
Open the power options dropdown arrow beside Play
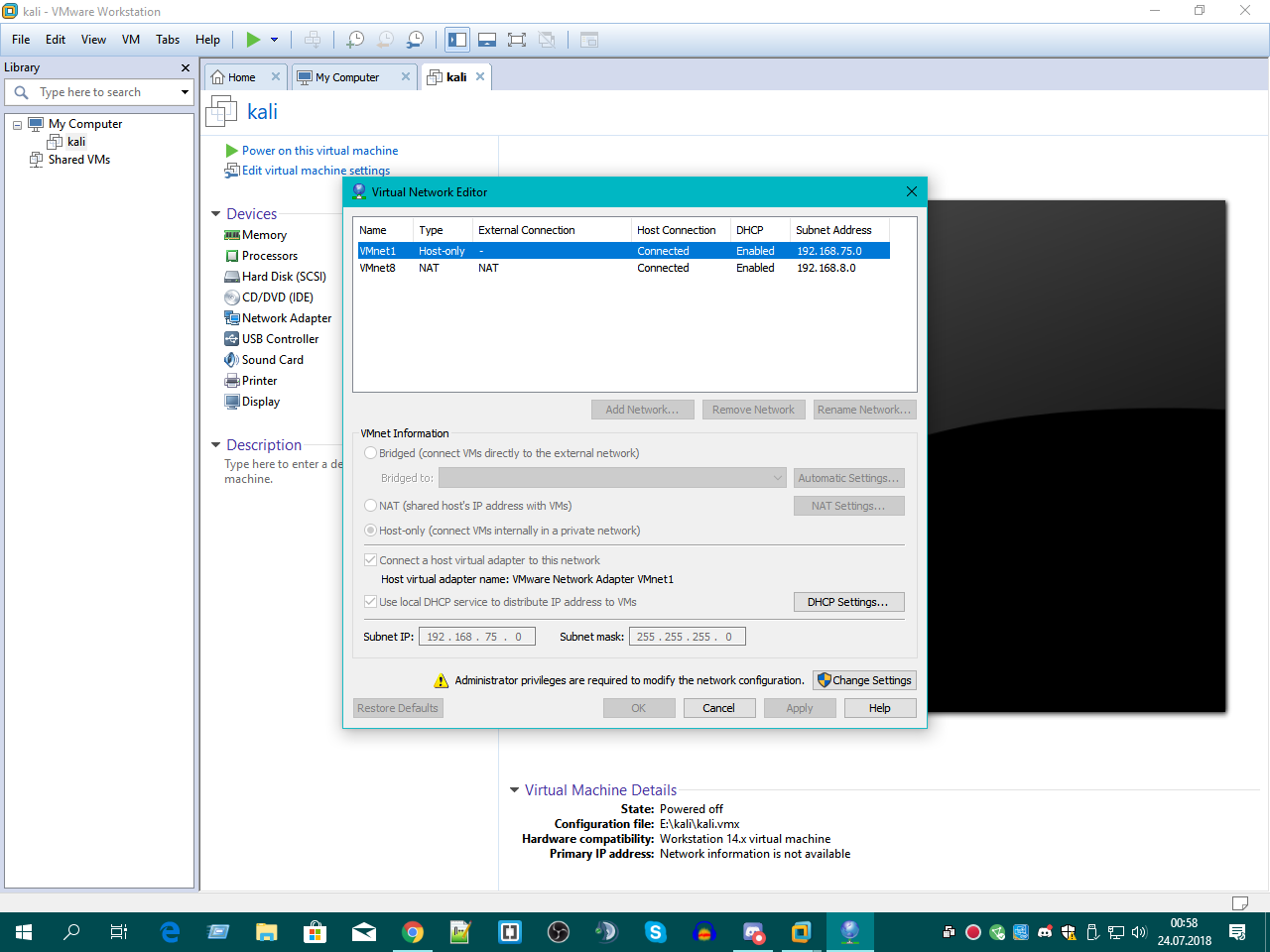click(275, 40)
